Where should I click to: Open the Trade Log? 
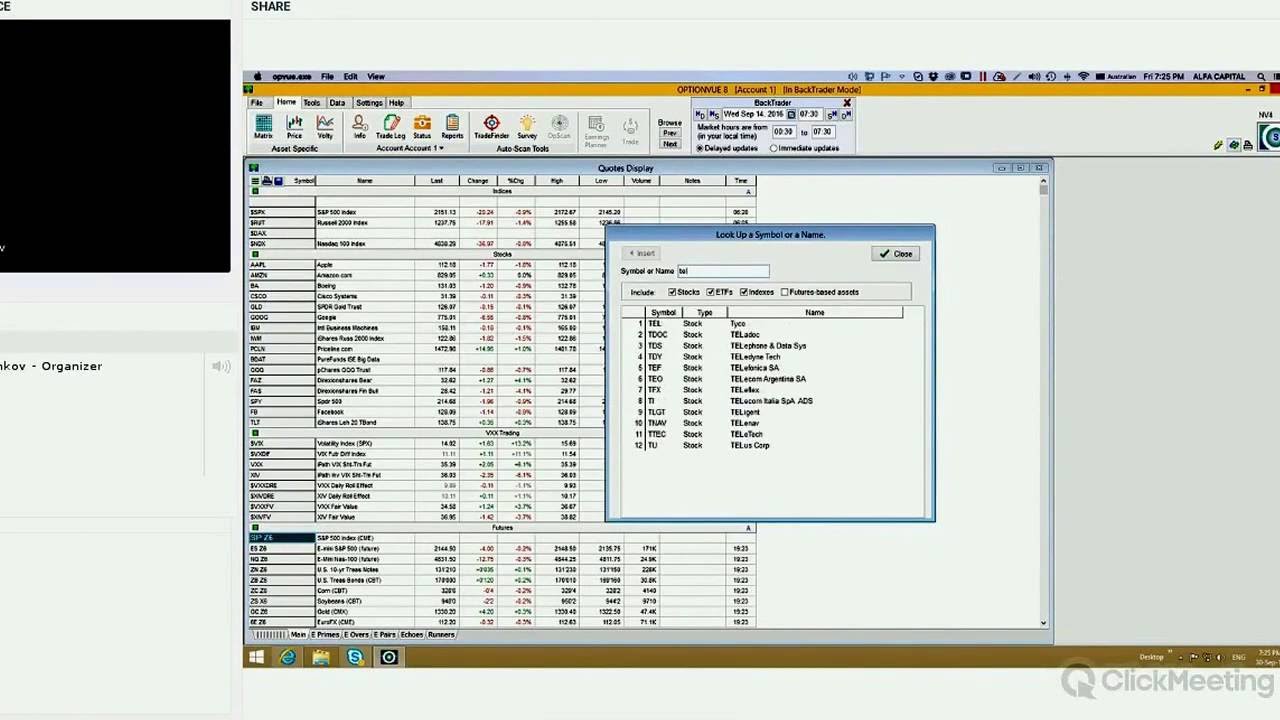coord(391,127)
